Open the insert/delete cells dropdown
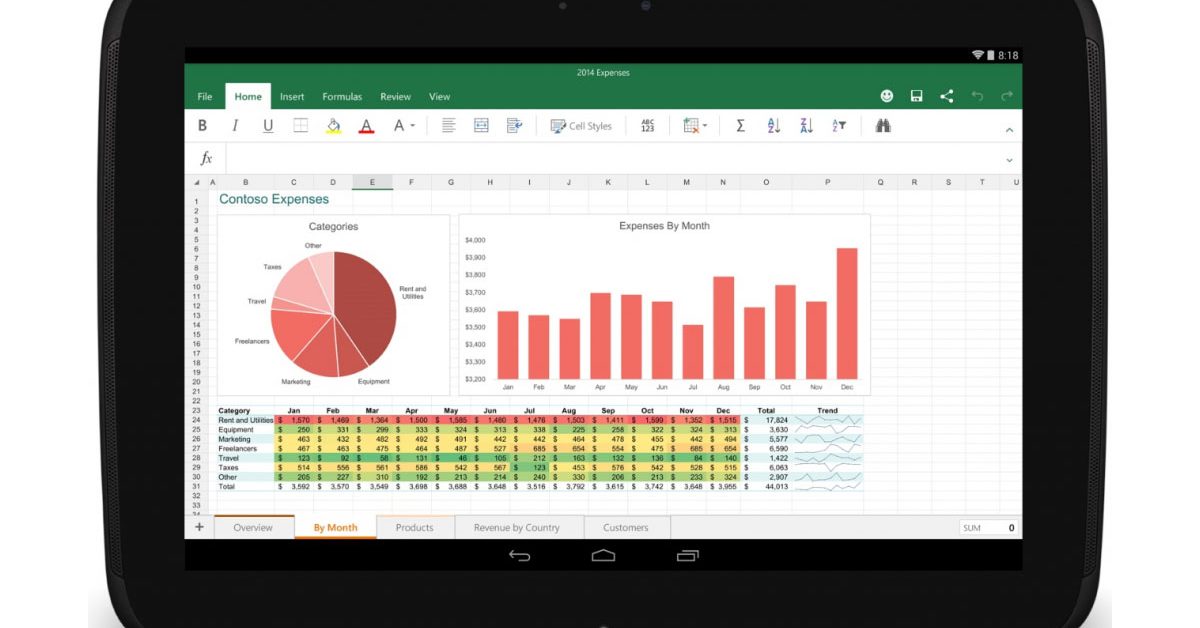The image size is (1200, 628). [x=694, y=126]
